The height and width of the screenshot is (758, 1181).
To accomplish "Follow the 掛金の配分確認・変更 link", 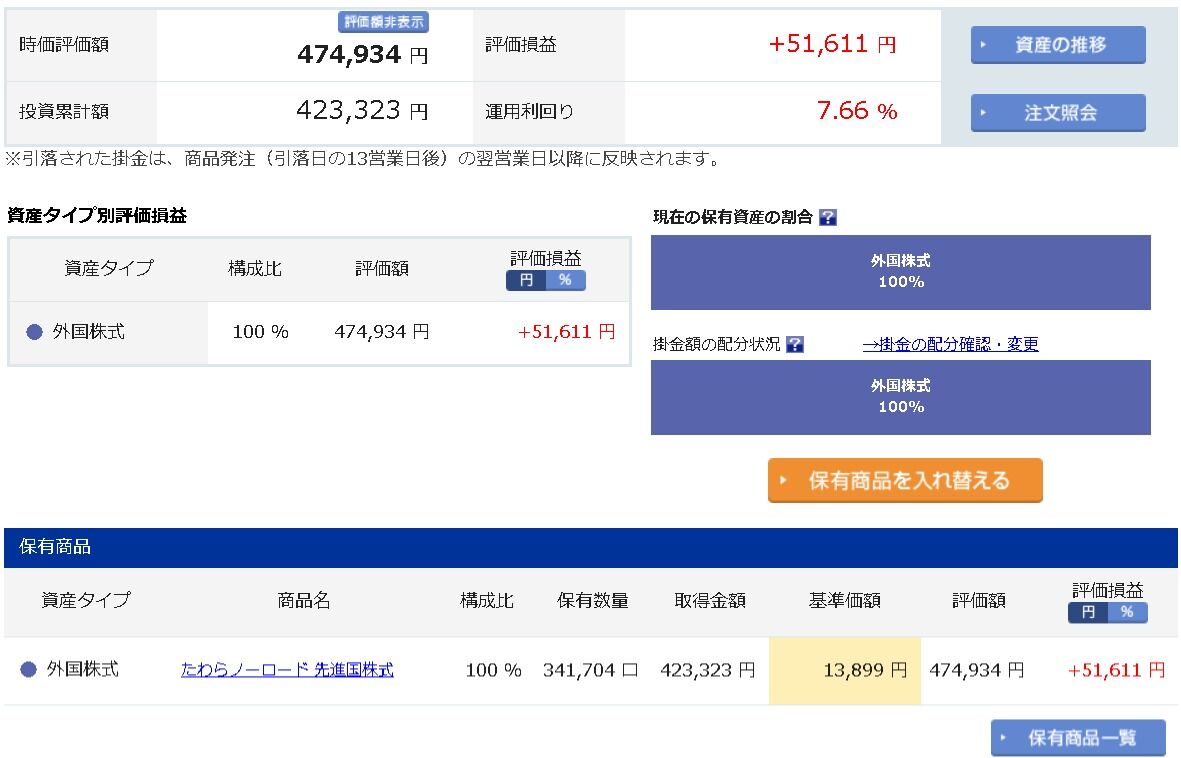I will click(x=950, y=344).
